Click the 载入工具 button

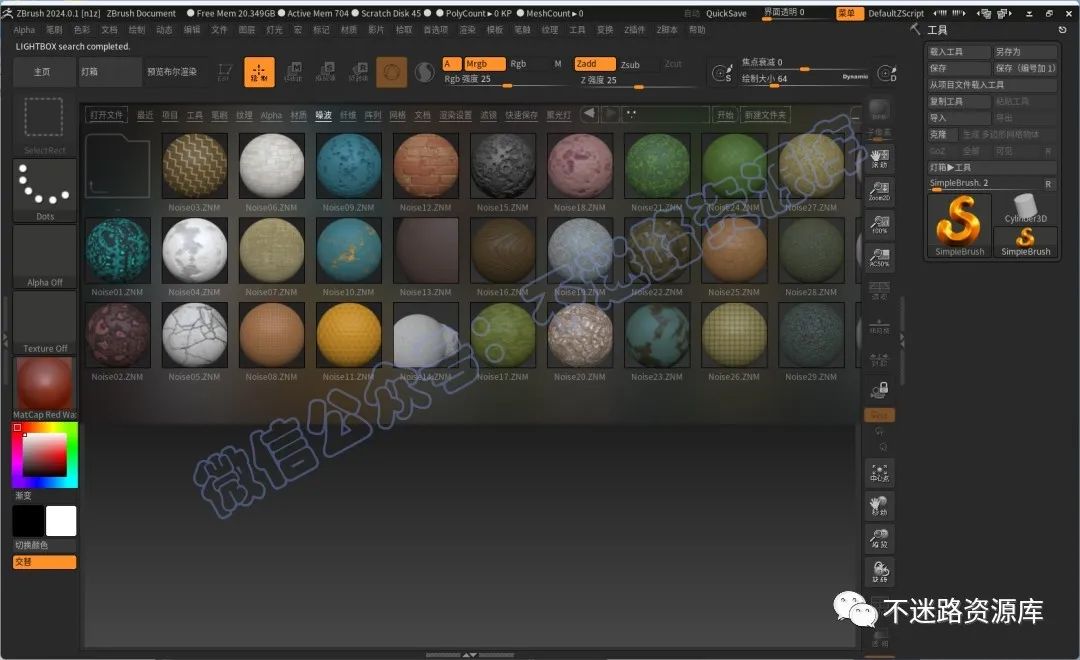coord(958,52)
